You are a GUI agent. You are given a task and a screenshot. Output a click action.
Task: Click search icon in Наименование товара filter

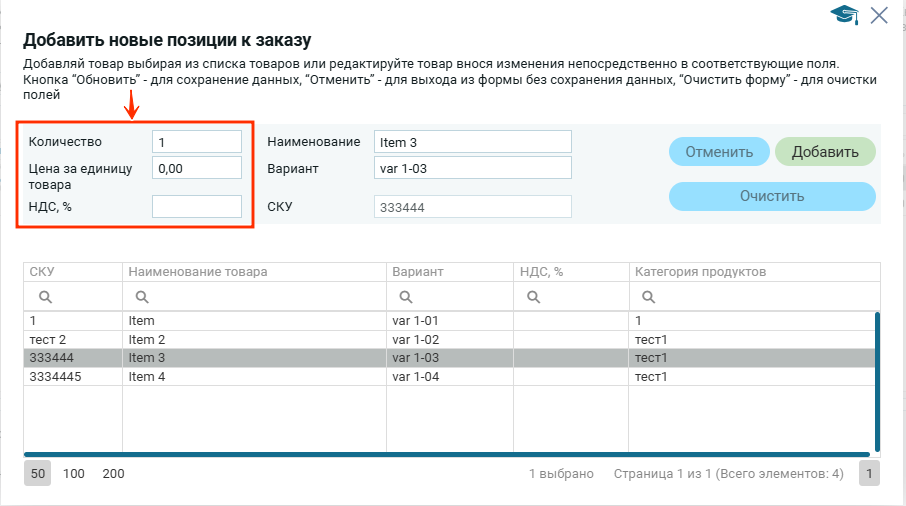(142, 296)
